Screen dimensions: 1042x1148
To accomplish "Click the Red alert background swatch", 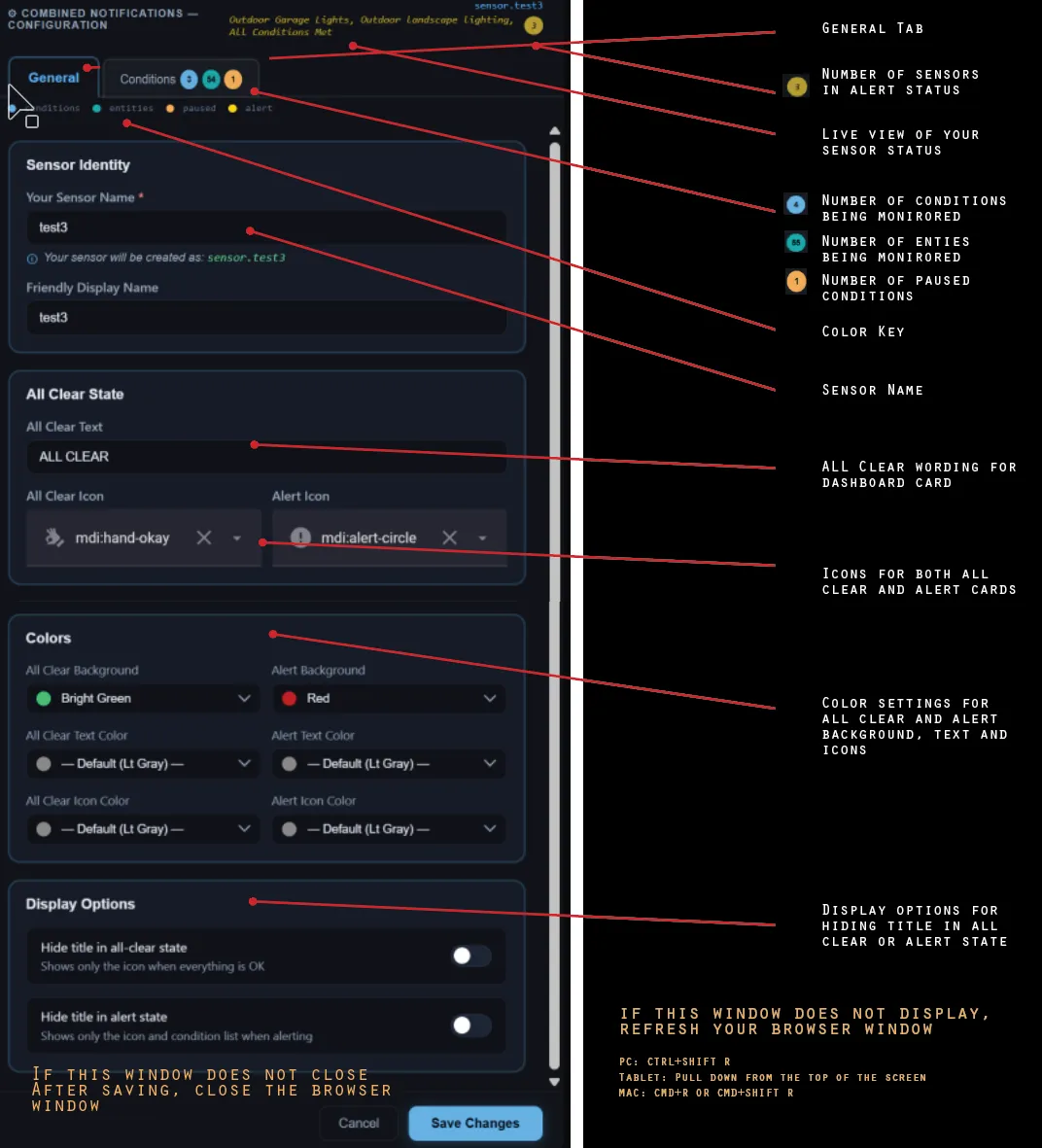I will tap(290, 699).
